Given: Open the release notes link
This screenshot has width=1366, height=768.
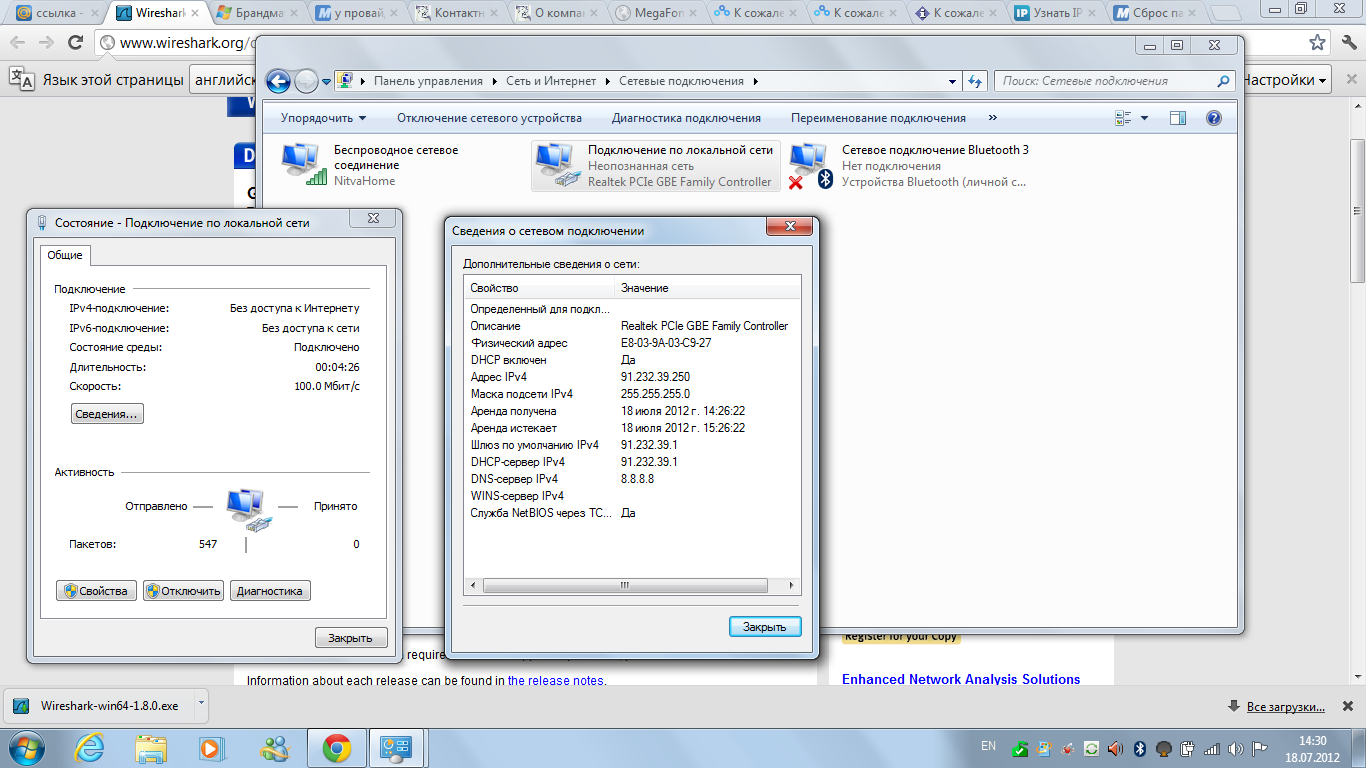Looking at the screenshot, I should pyautogui.click(x=556, y=681).
